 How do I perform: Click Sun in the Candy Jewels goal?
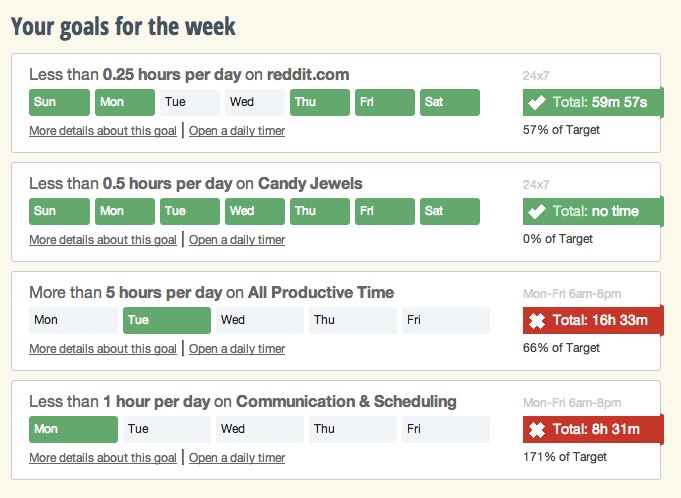pyautogui.click(x=60, y=211)
